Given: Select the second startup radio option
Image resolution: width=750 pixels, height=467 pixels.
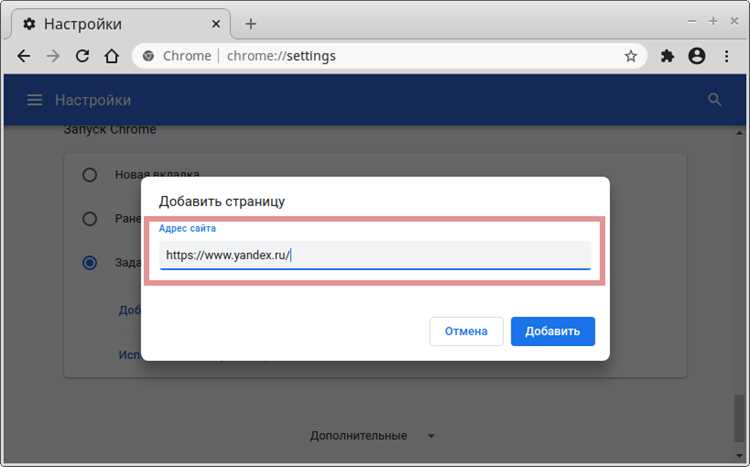Looking at the screenshot, I should click(x=89, y=219).
